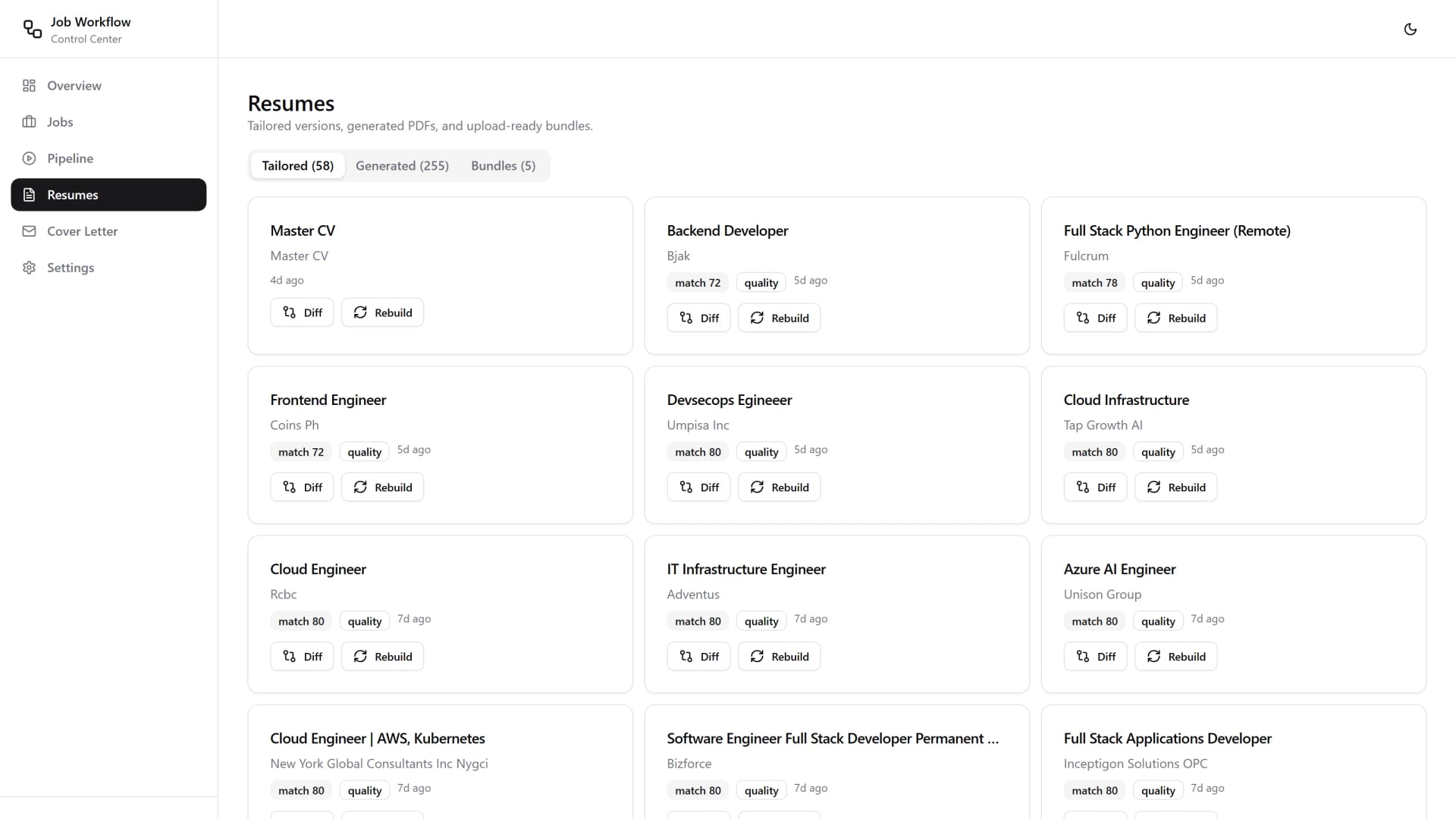Click the quality badge on Coins Ph card
This screenshot has height=819, width=1456.
coord(365,452)
